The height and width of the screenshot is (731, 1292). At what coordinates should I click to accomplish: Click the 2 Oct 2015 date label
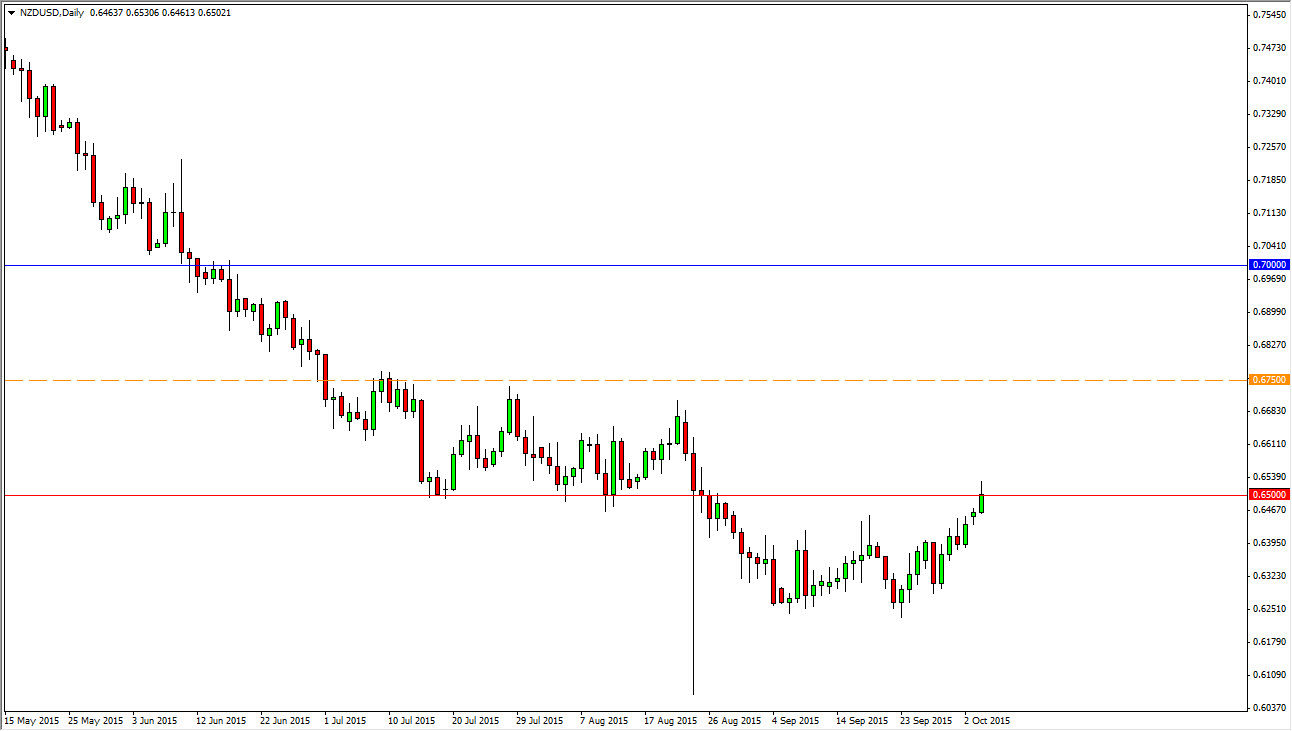point(985,720)
